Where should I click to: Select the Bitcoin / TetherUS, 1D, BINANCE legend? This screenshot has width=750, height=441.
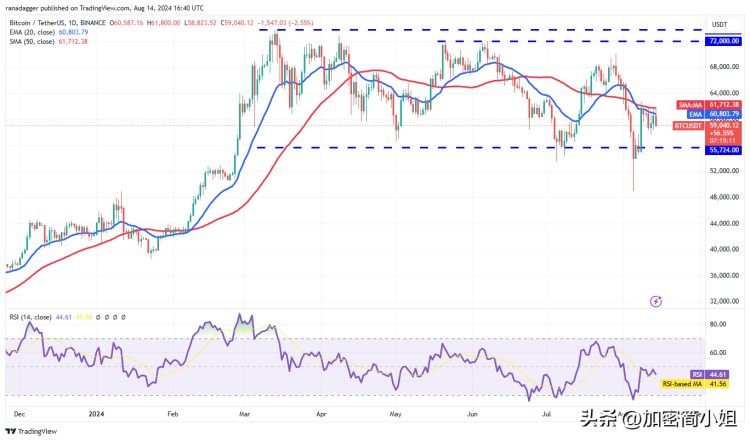[57, 23]
